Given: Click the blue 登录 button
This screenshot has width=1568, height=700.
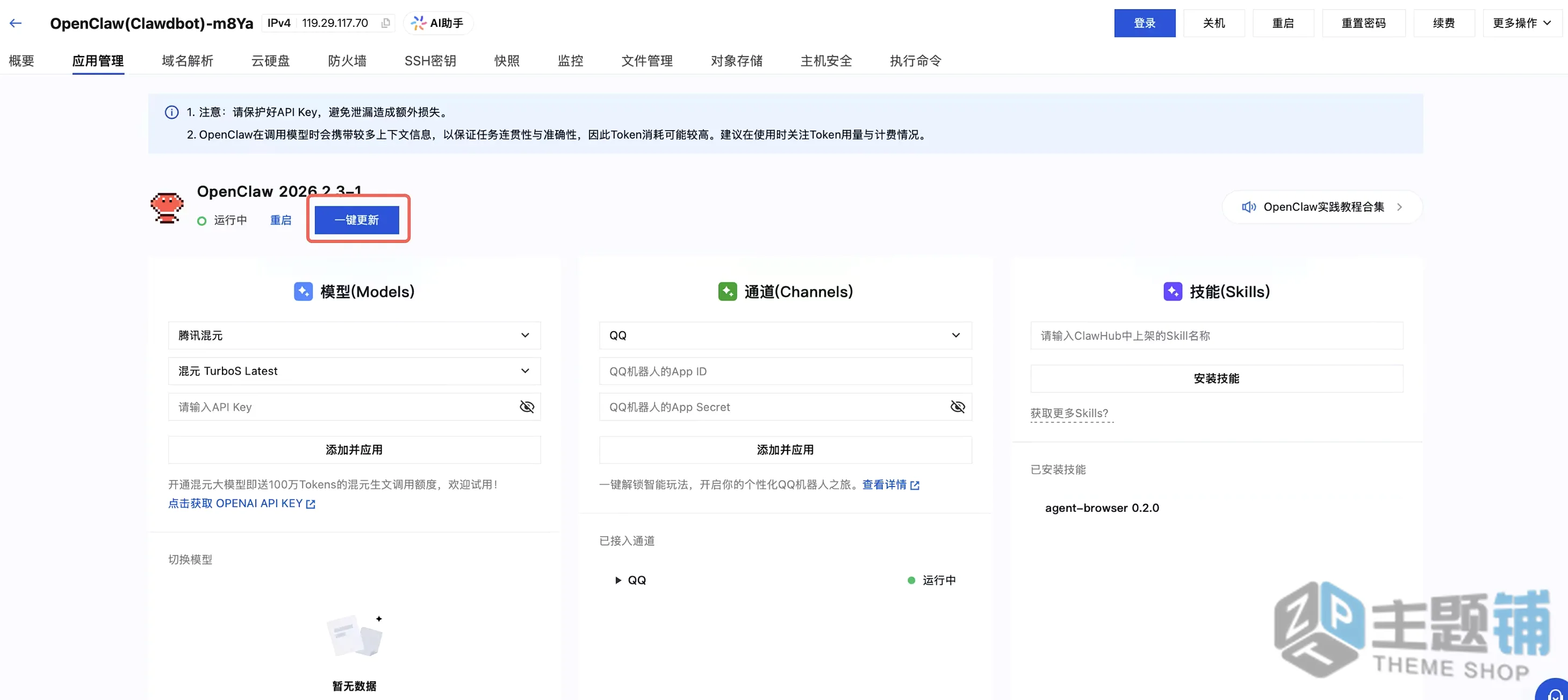Looking at the screenshot, I should coord(1145,23).
